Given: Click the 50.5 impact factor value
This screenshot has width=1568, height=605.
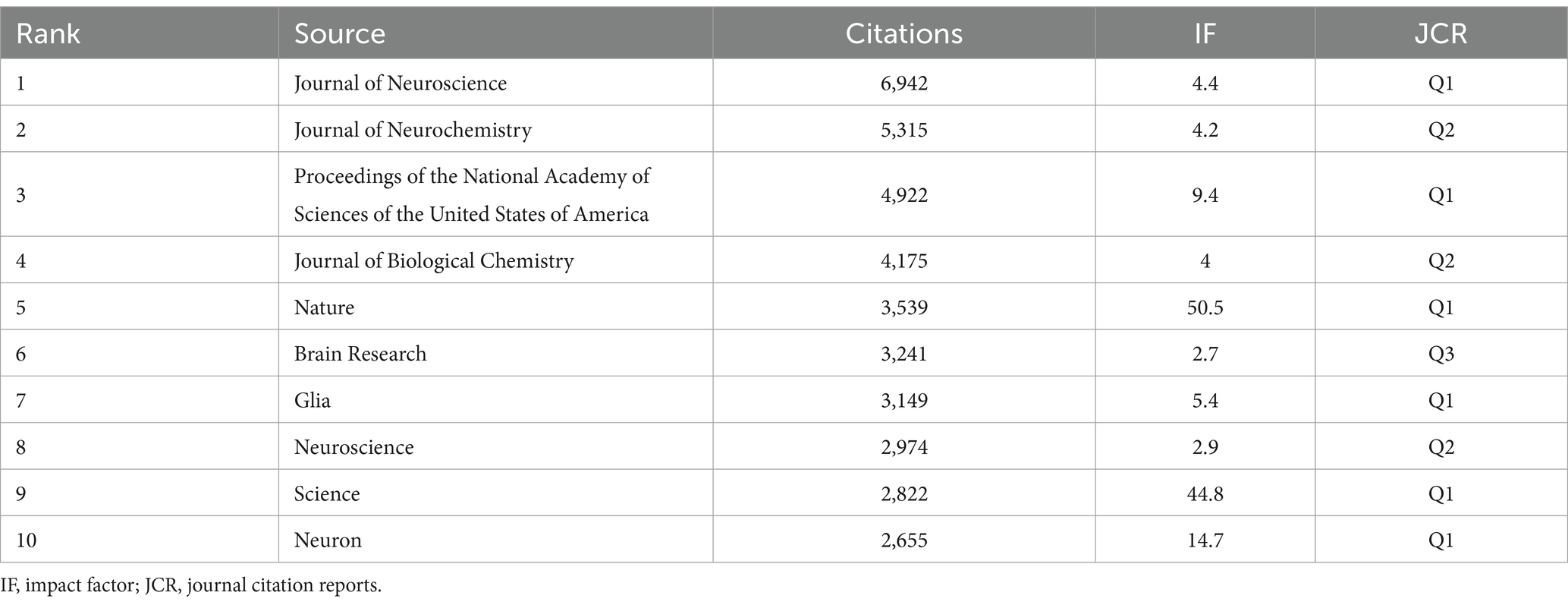Looking at the screenshot, I should 1205,307.
